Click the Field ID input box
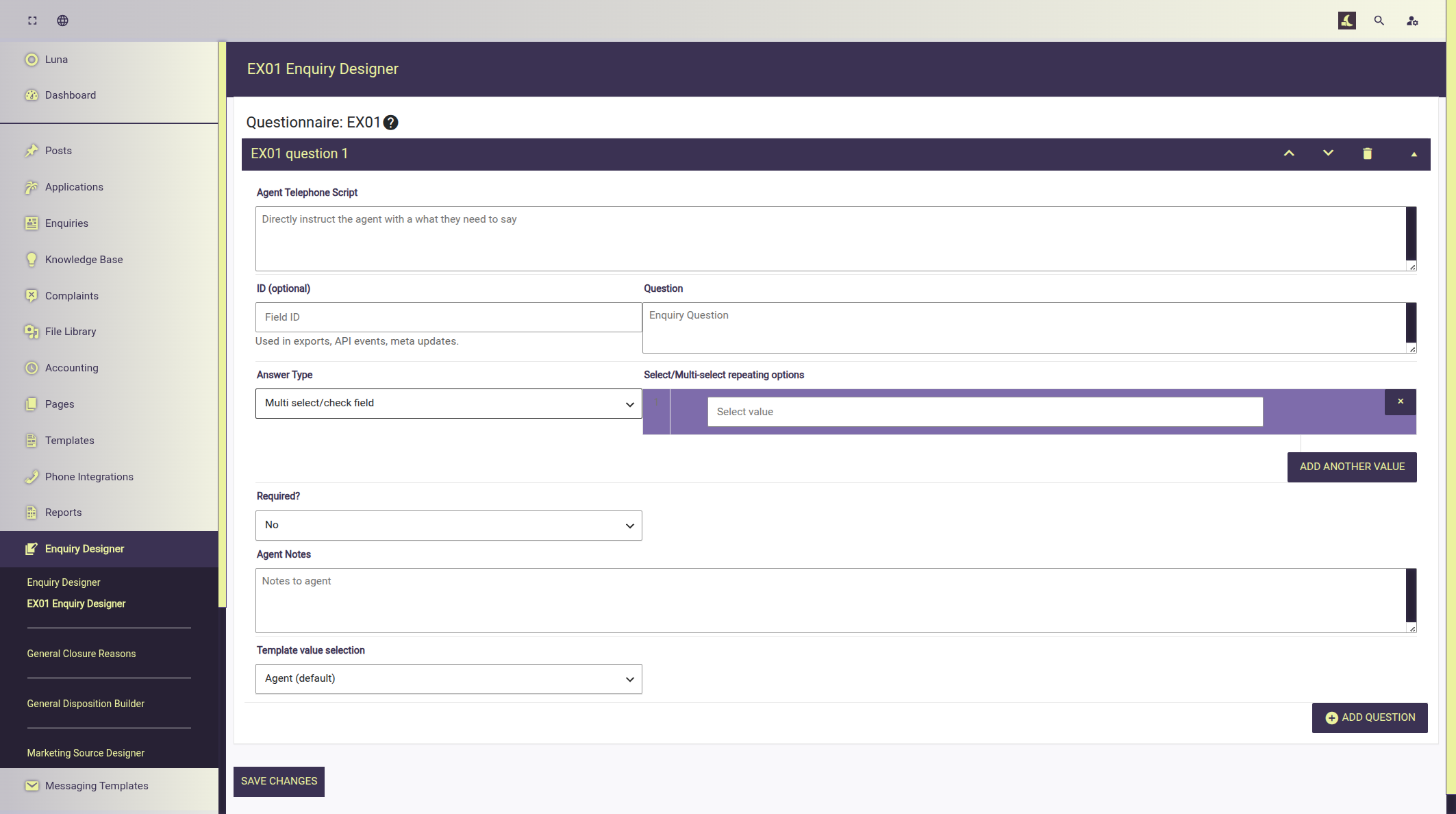This screenshot has width=1456, height=814. (449, 317)
